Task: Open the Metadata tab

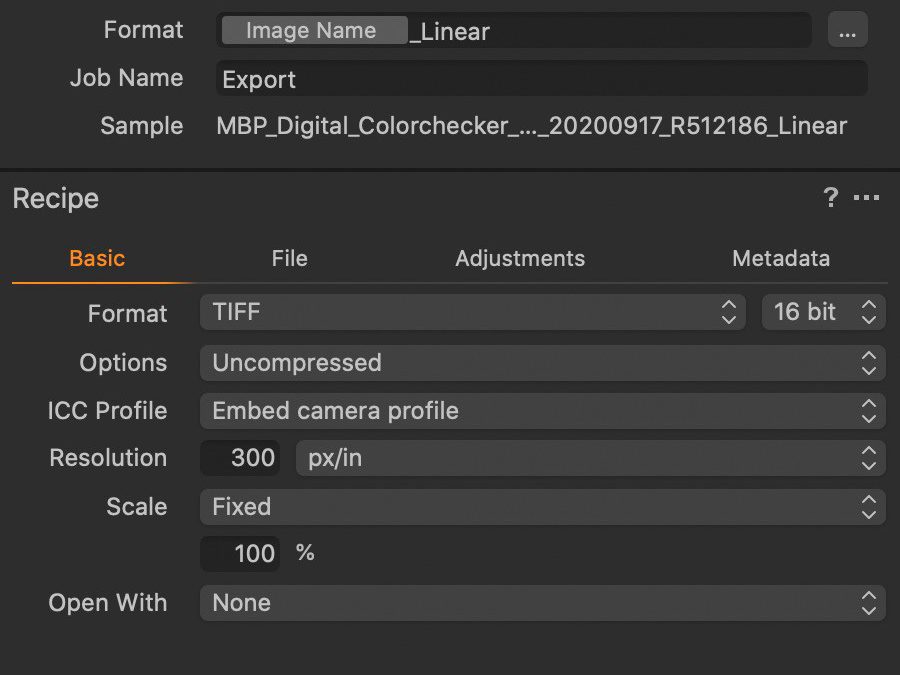Action: click(x=780, y=258)
